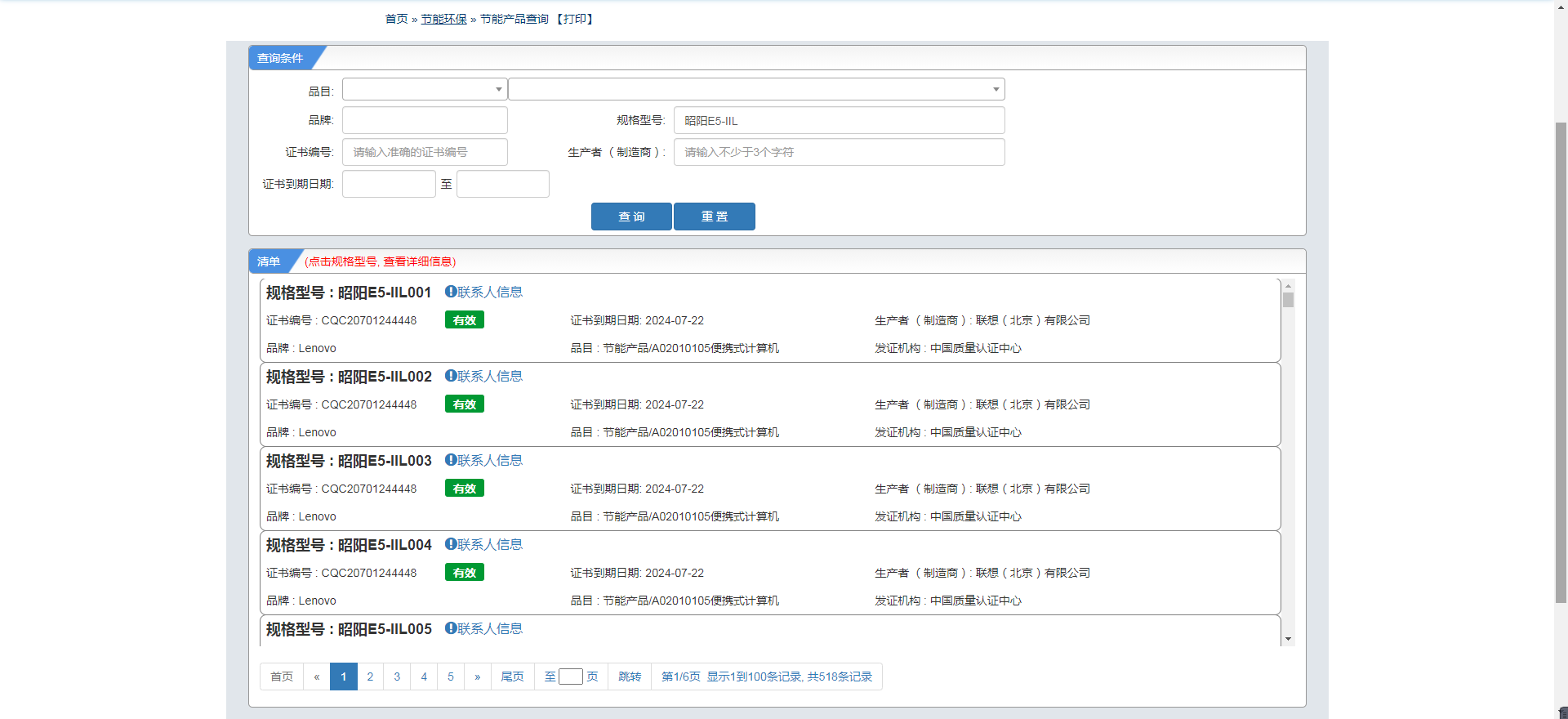Click the 查询 search button

pos(631,217)
